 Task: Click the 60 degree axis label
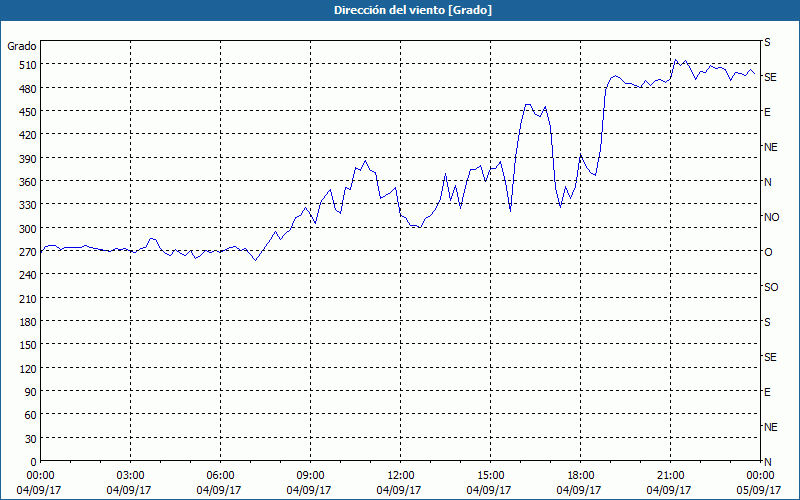(x=31, y=416)
